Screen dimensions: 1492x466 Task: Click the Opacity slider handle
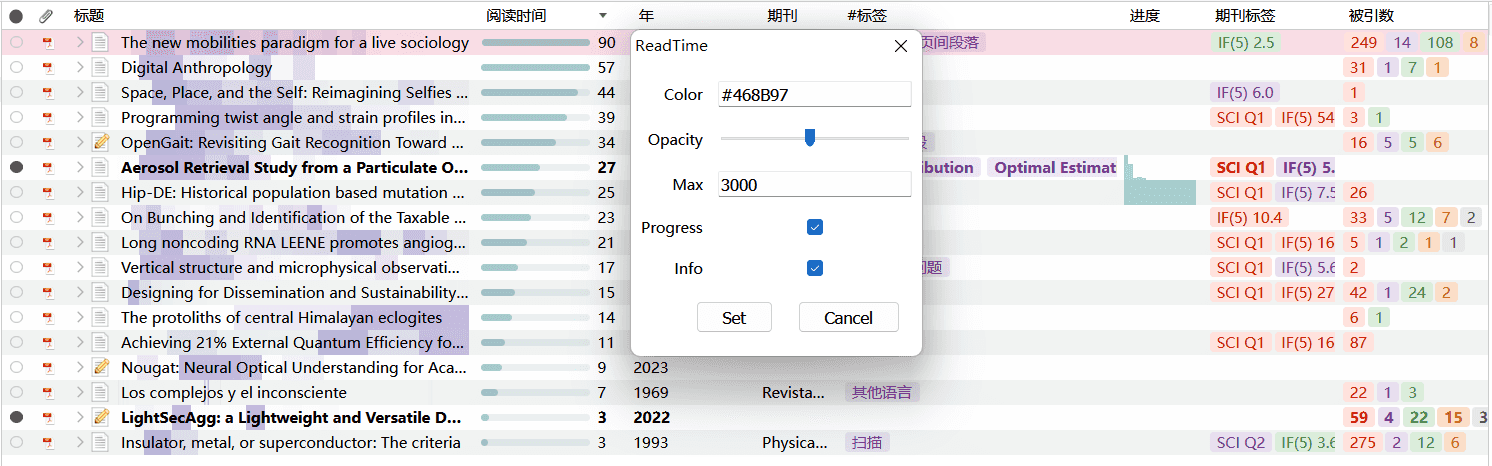click(x=810, y=138)
